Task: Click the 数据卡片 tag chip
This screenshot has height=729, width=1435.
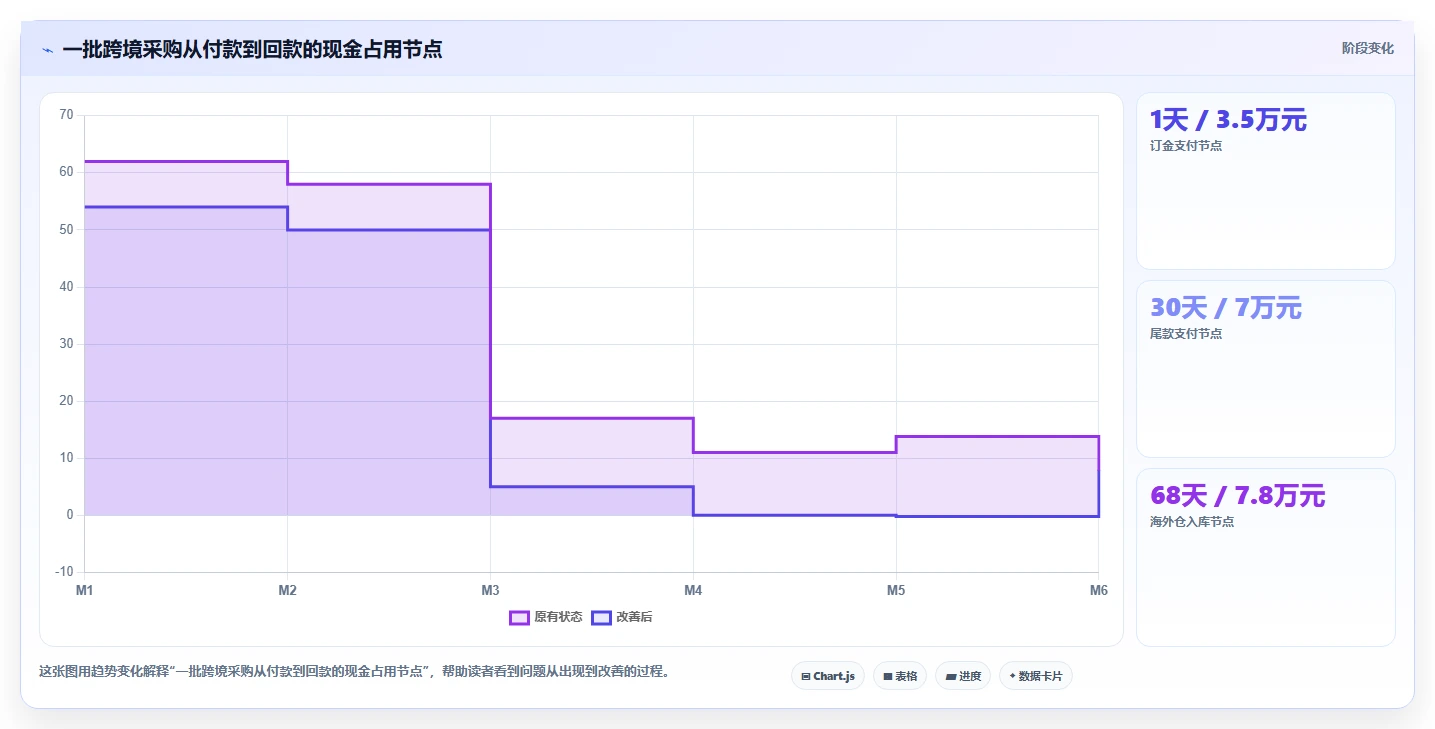Action: click(x=1036, y=676)
